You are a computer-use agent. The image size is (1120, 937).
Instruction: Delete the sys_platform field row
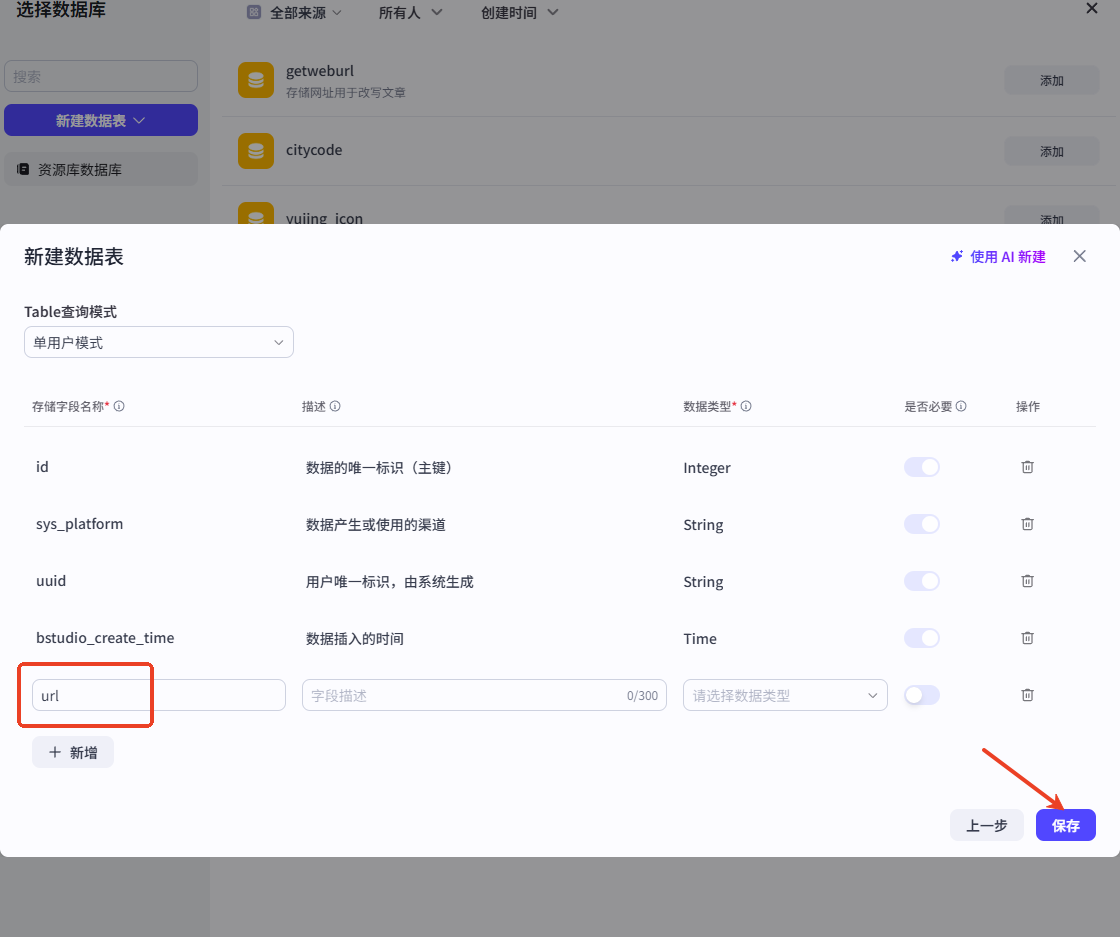tap(1027, 524)
